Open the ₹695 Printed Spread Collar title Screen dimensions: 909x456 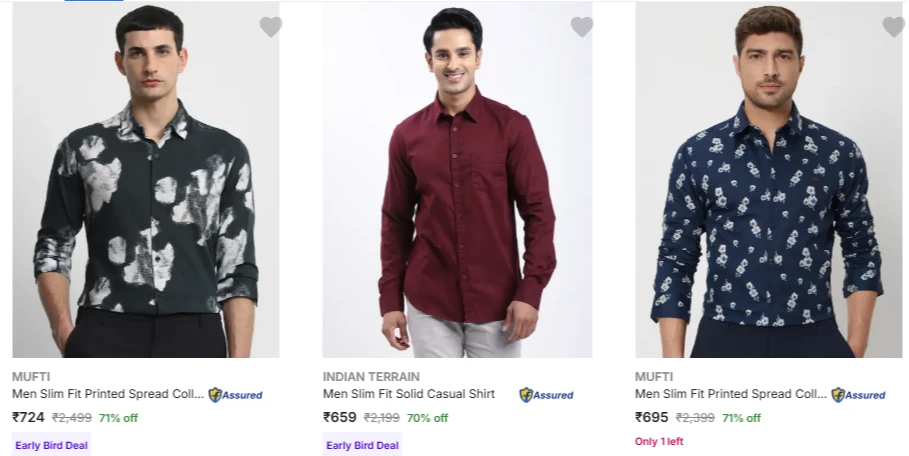click(x=730, y=394)
